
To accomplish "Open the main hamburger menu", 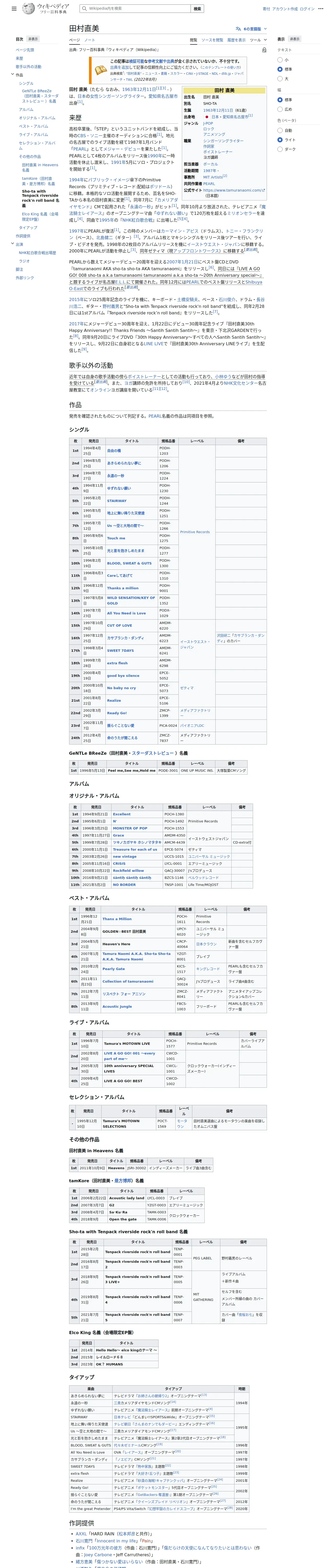I will 14,9.
